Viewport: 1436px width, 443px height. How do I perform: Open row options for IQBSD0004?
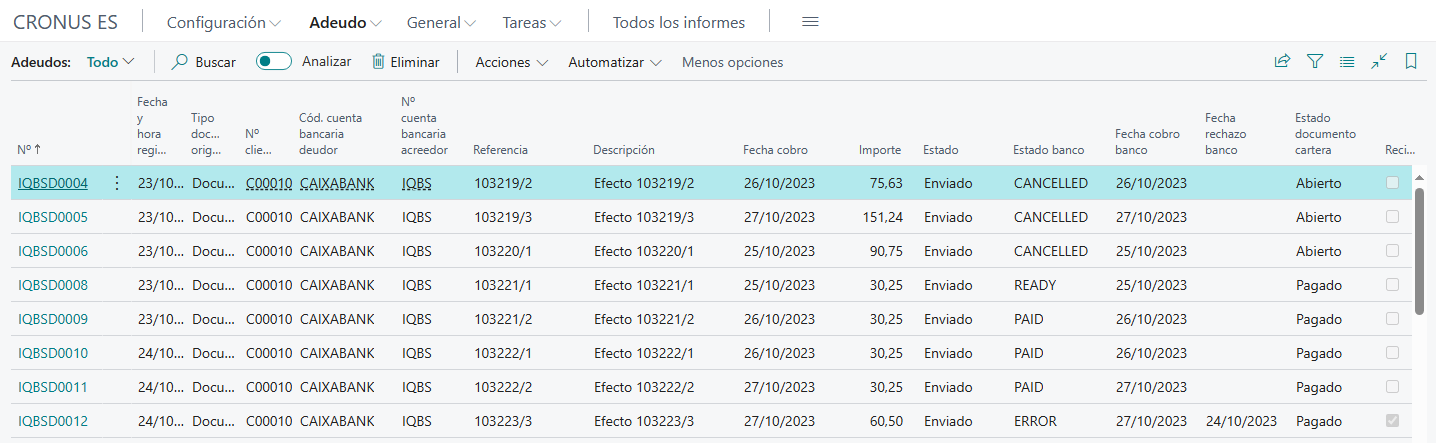pyautogui.click(x=117, y=183)
